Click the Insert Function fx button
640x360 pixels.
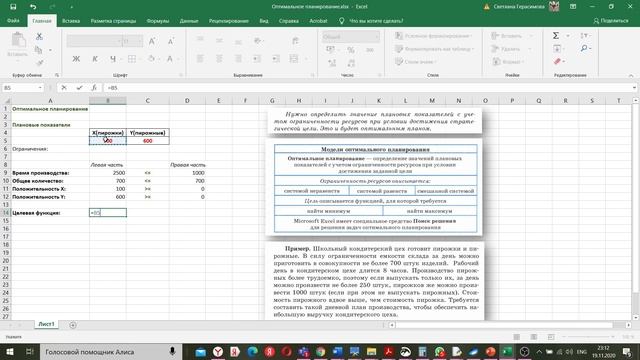(x=94, y=88)
